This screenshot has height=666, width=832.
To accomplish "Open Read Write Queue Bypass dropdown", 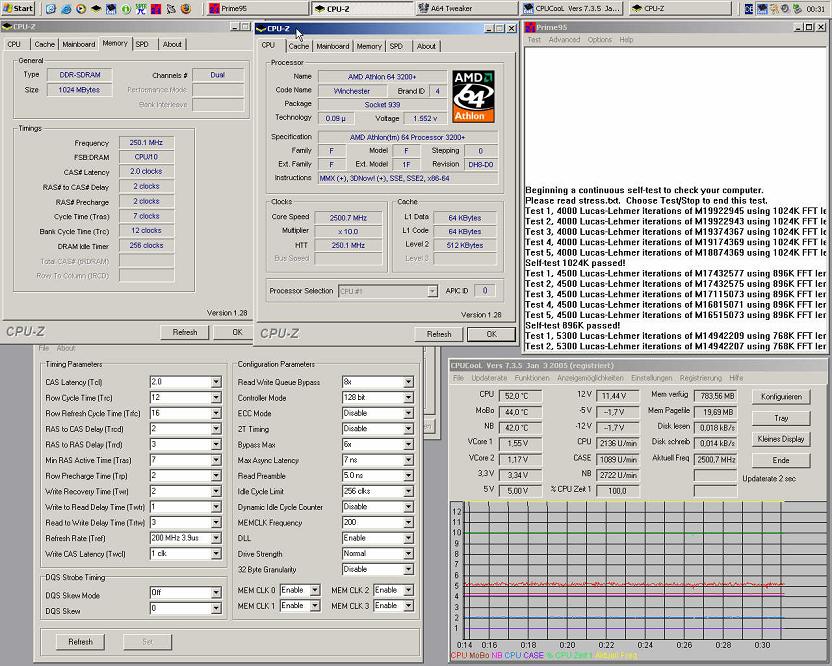I will pos(408,382).
